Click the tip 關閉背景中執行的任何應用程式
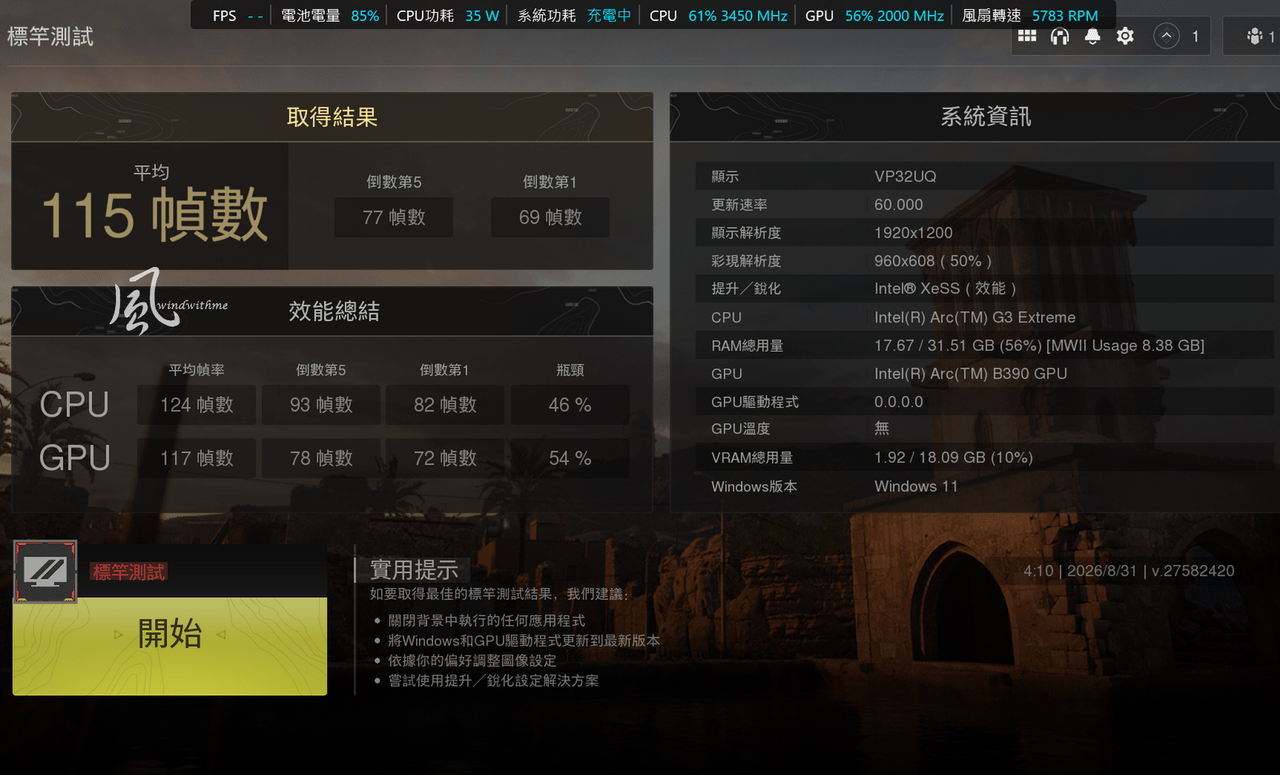 tap(487, 621)
